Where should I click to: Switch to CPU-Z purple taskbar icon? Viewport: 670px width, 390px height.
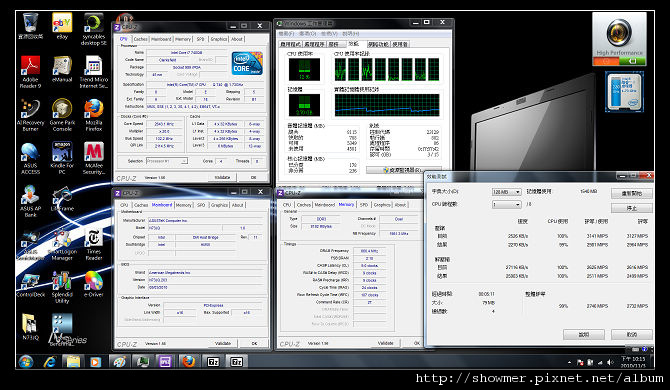(165, 362)
